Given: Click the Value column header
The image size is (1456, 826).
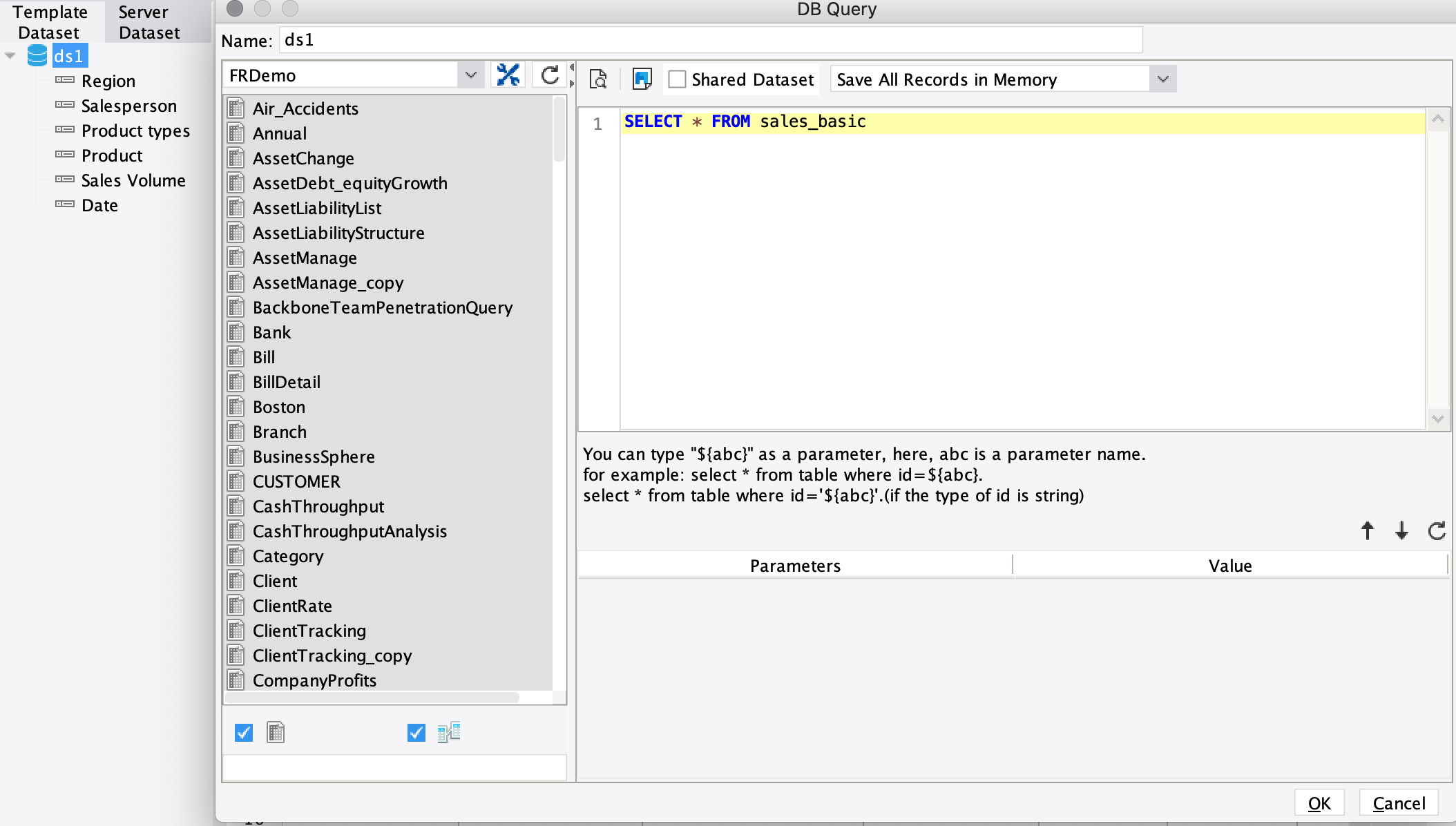Looking at the screenshot, I should pos(1230,566).
